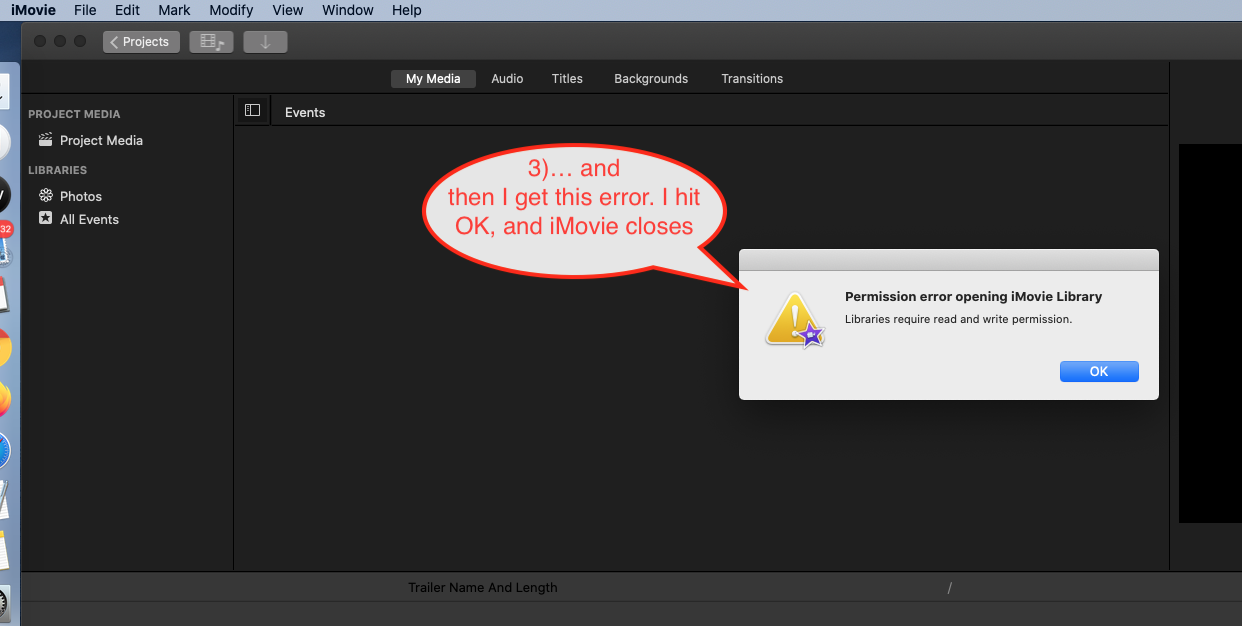Switch to the Backgrounds tab
Viewport: 1242px width, 626px height.
[x=651, y=79]
